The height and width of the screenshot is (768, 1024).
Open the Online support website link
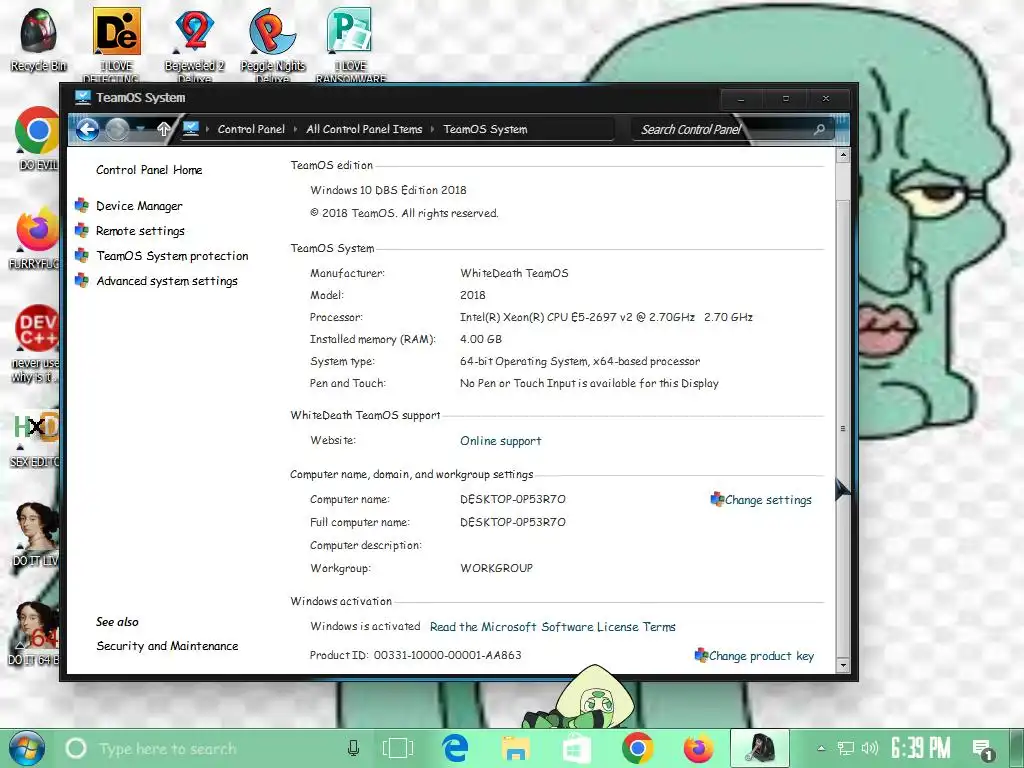click(501, 441)
